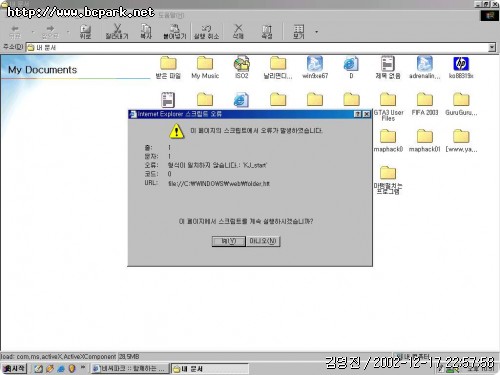Open the 도움말 (Help) menu
Screen dimensions: 500x375
pos(171,15)
